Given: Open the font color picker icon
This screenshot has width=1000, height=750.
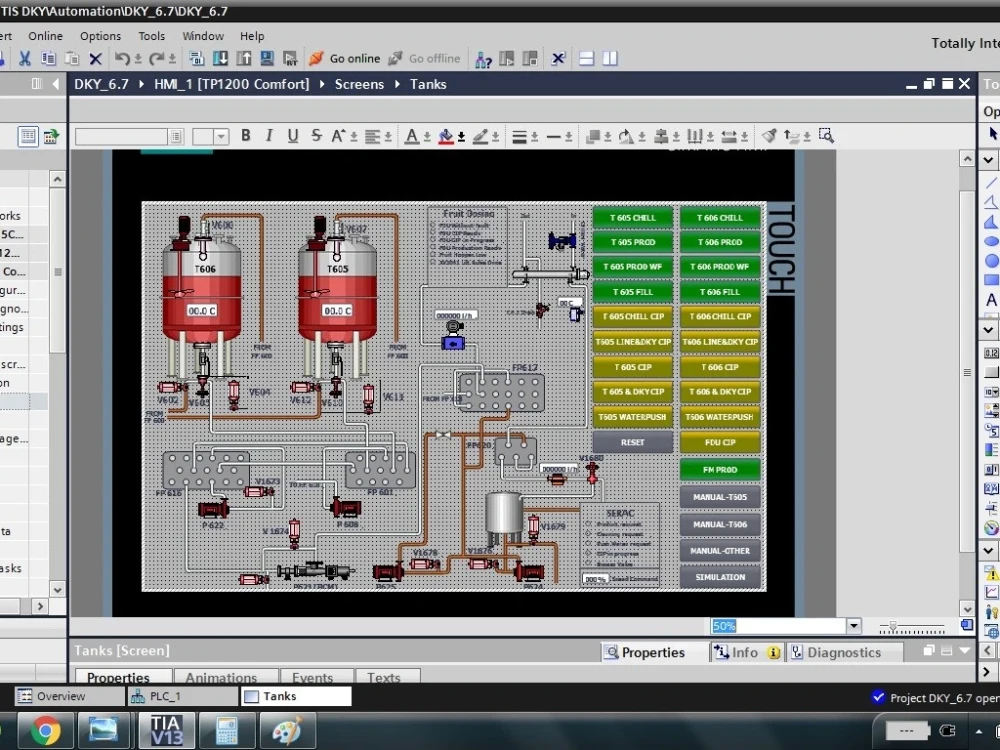Looking at the screenshot, I should point(410,135).
